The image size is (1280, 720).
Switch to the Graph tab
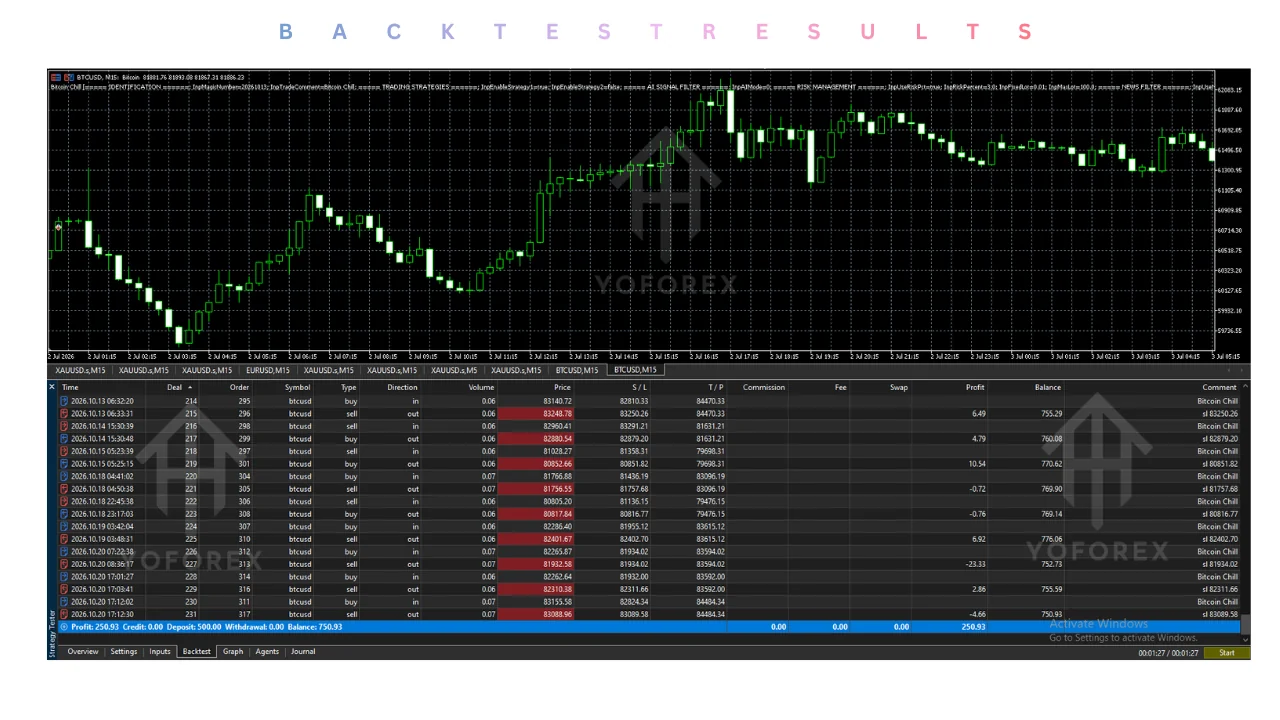pos(233,652)
